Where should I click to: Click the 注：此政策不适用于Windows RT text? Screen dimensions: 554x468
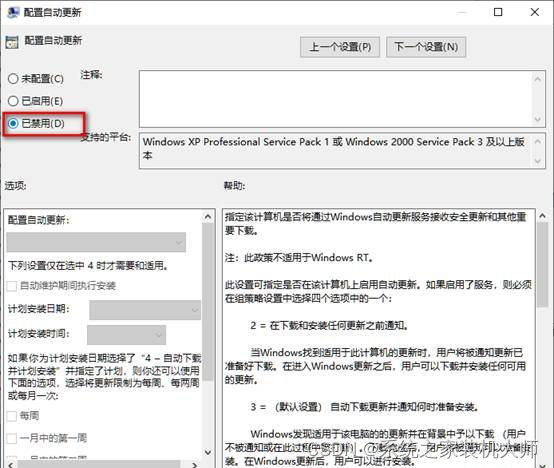(299, 258)
